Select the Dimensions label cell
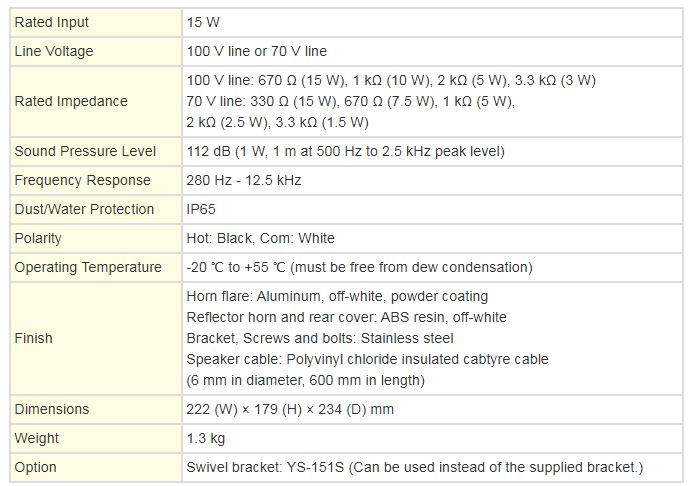Image resolution: width=694 pixels, height=486 pixels. pyautogui.click(x=52, y=410)
